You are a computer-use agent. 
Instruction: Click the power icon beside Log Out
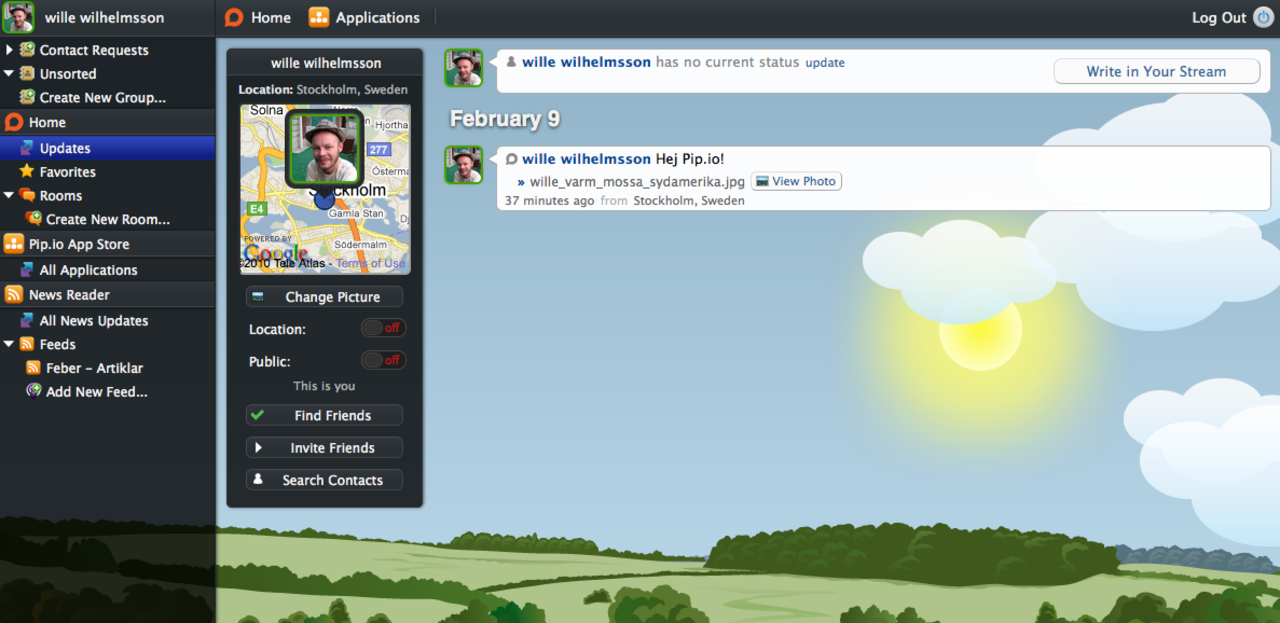(1263, 18)
